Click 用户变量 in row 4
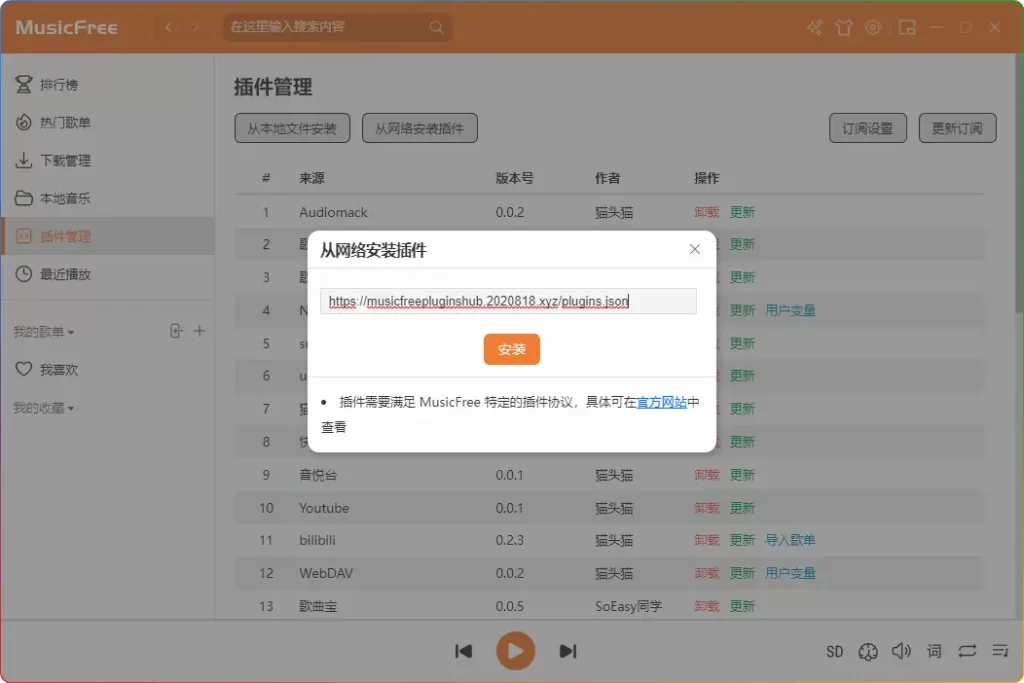1024x683 pixels. (x=790, y=310)
